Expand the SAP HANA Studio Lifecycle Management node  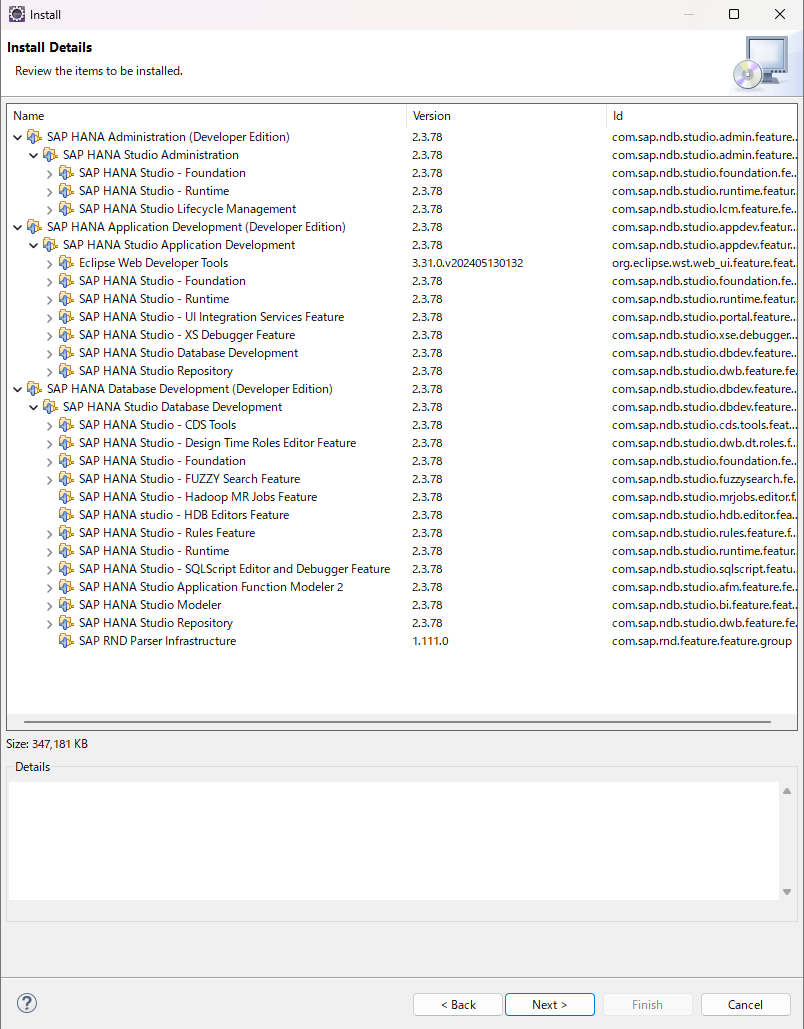tap(49, 209)
